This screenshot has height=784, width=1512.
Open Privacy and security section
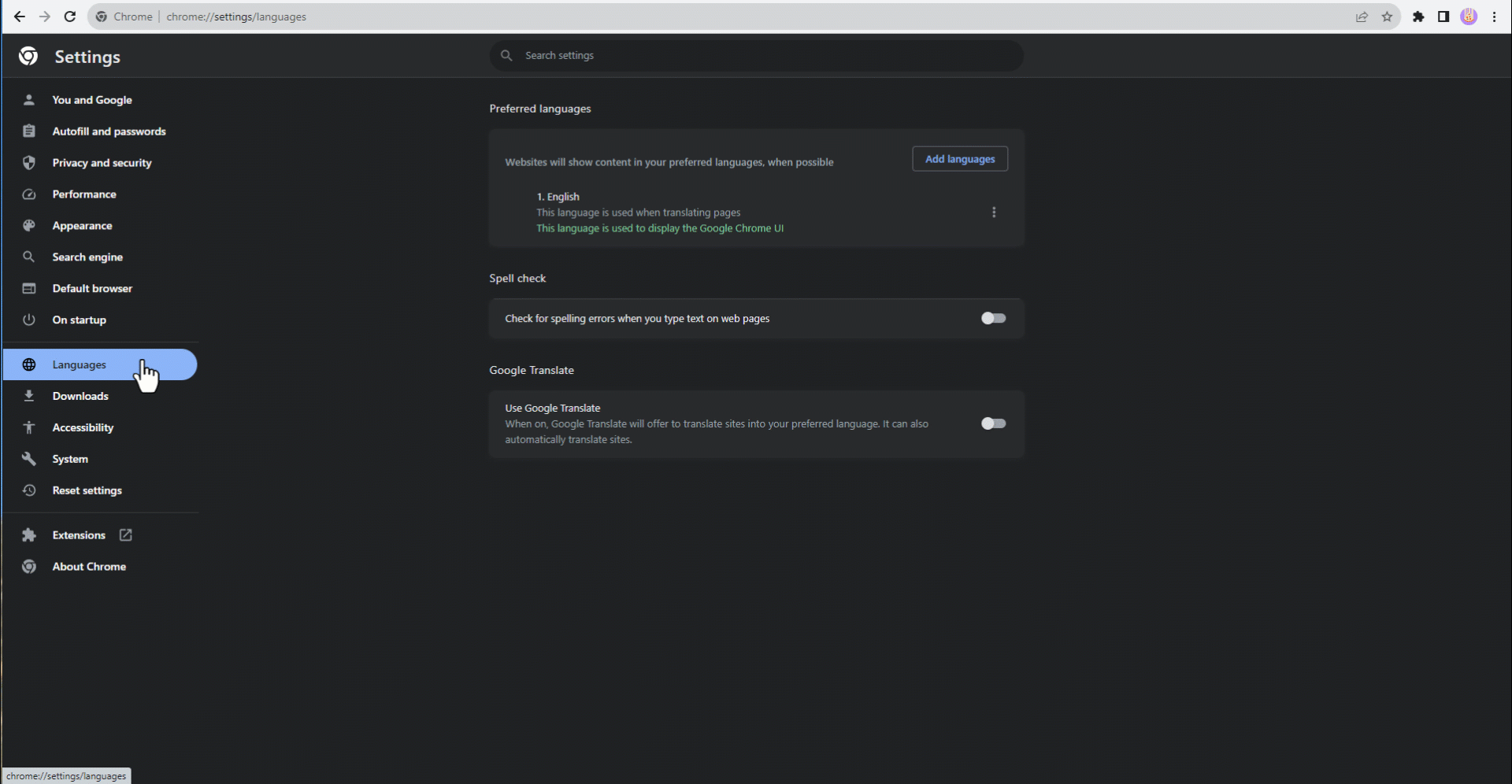102,163
